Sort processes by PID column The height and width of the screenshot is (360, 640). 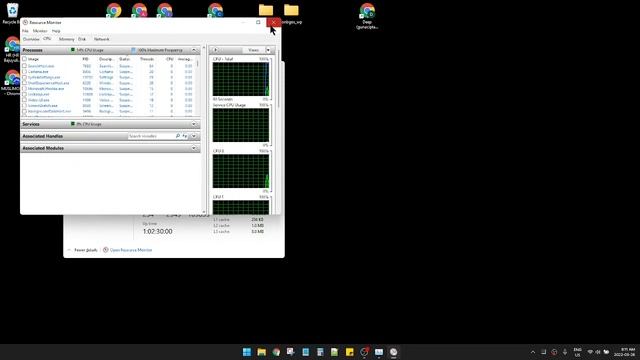point(85,59)
